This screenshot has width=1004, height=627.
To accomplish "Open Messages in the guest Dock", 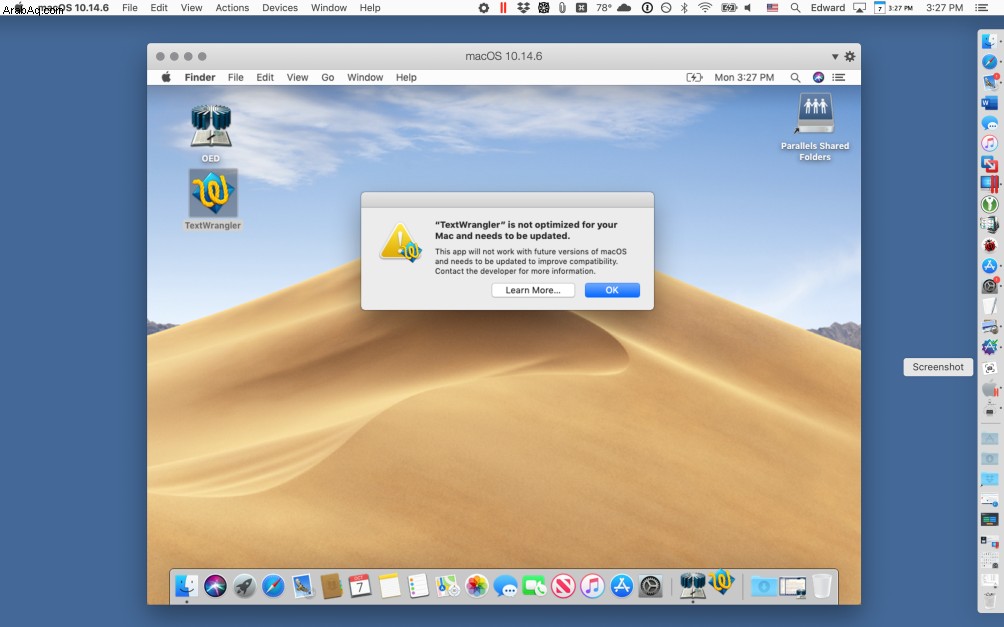I will (505, 585).
